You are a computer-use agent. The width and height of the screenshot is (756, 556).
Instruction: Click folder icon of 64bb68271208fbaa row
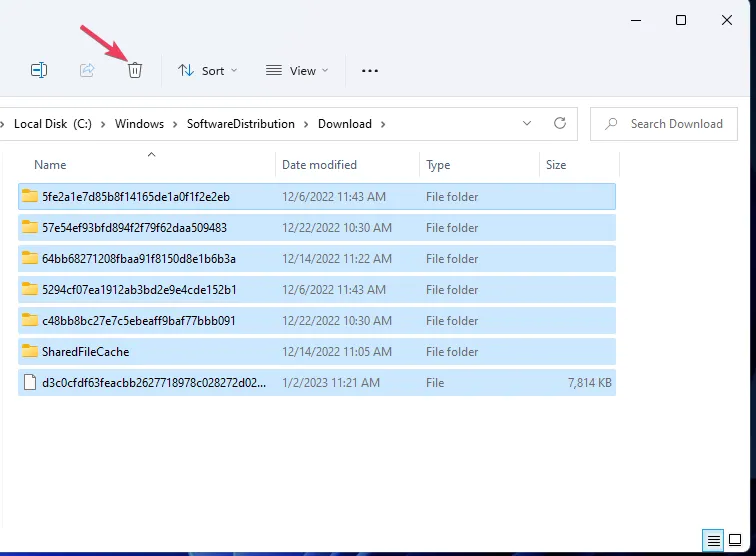30,258
